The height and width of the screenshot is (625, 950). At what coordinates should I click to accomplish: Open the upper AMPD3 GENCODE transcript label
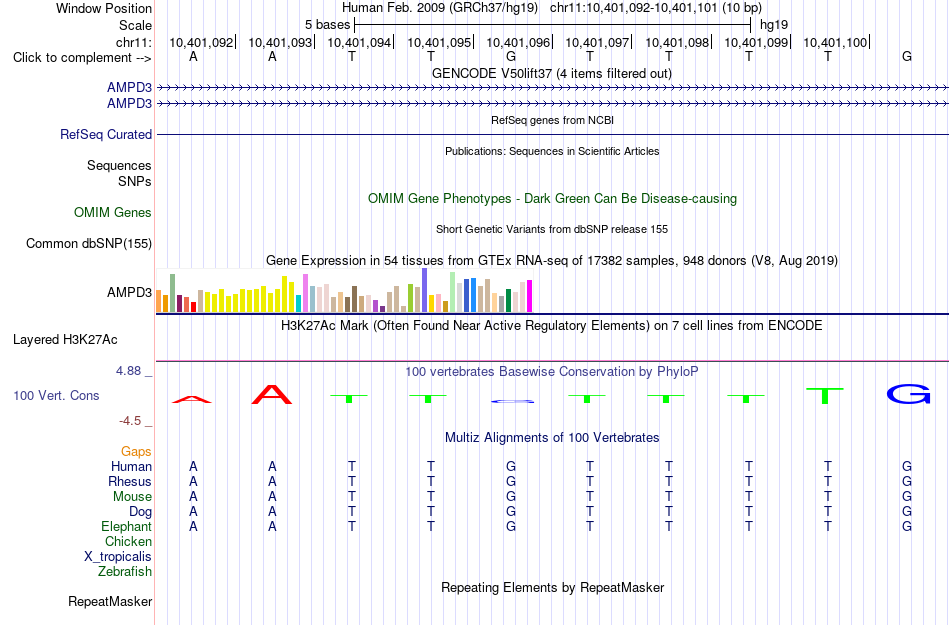(129, 88)
